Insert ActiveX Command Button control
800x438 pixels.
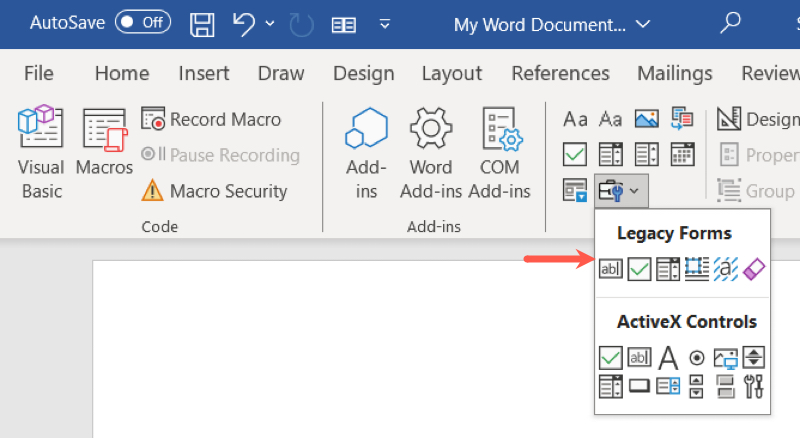coord(639,386)
